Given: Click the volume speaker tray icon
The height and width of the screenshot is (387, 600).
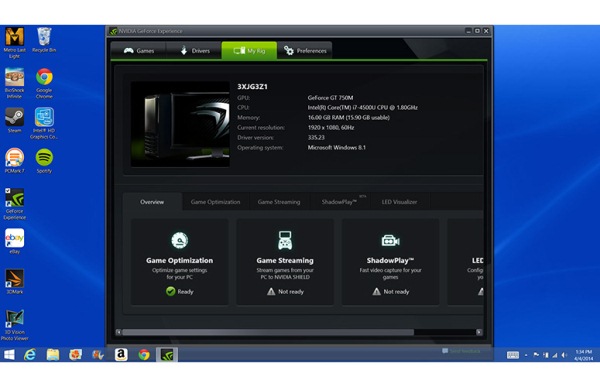Looking at the screenshot, I should click(564, 355).
